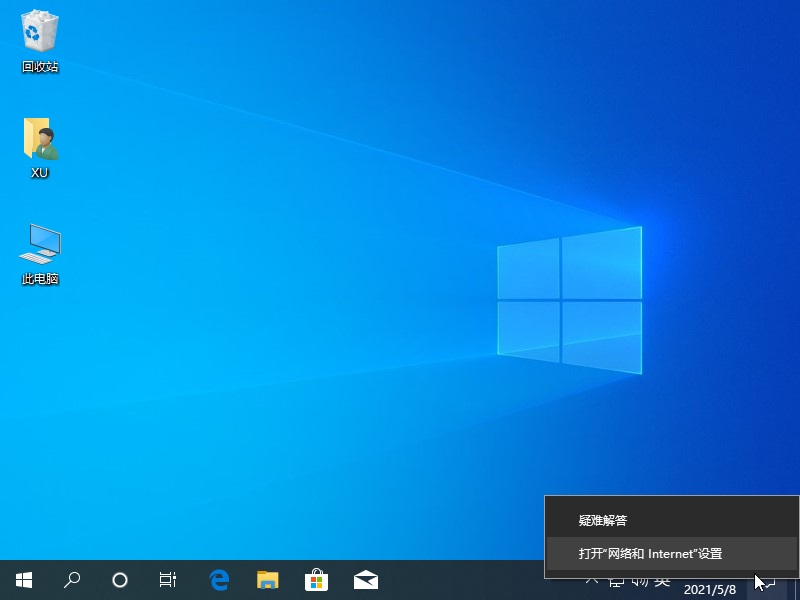Click the Windows logo on the wallpaper
800x600 pixels.
pyautogui.click(x=569, y=300)
